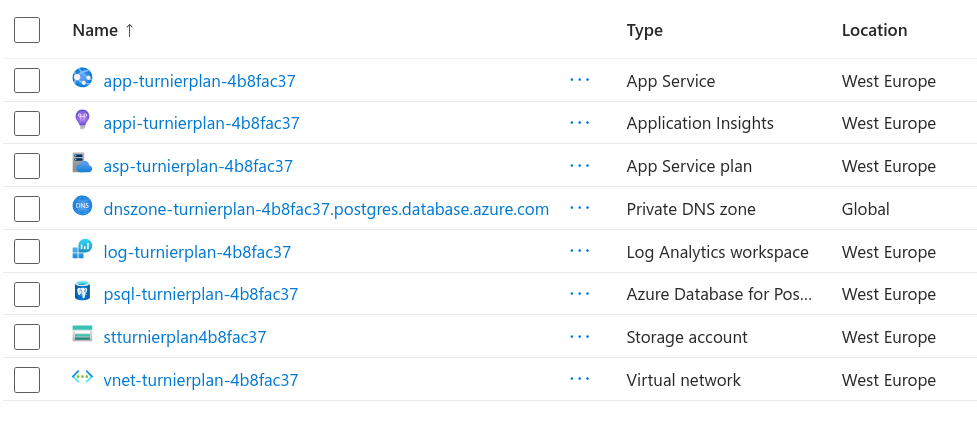The image size is (977, 422).
Task: Click the 'App Service plan' type cell
Action: (x=689, y=166)
